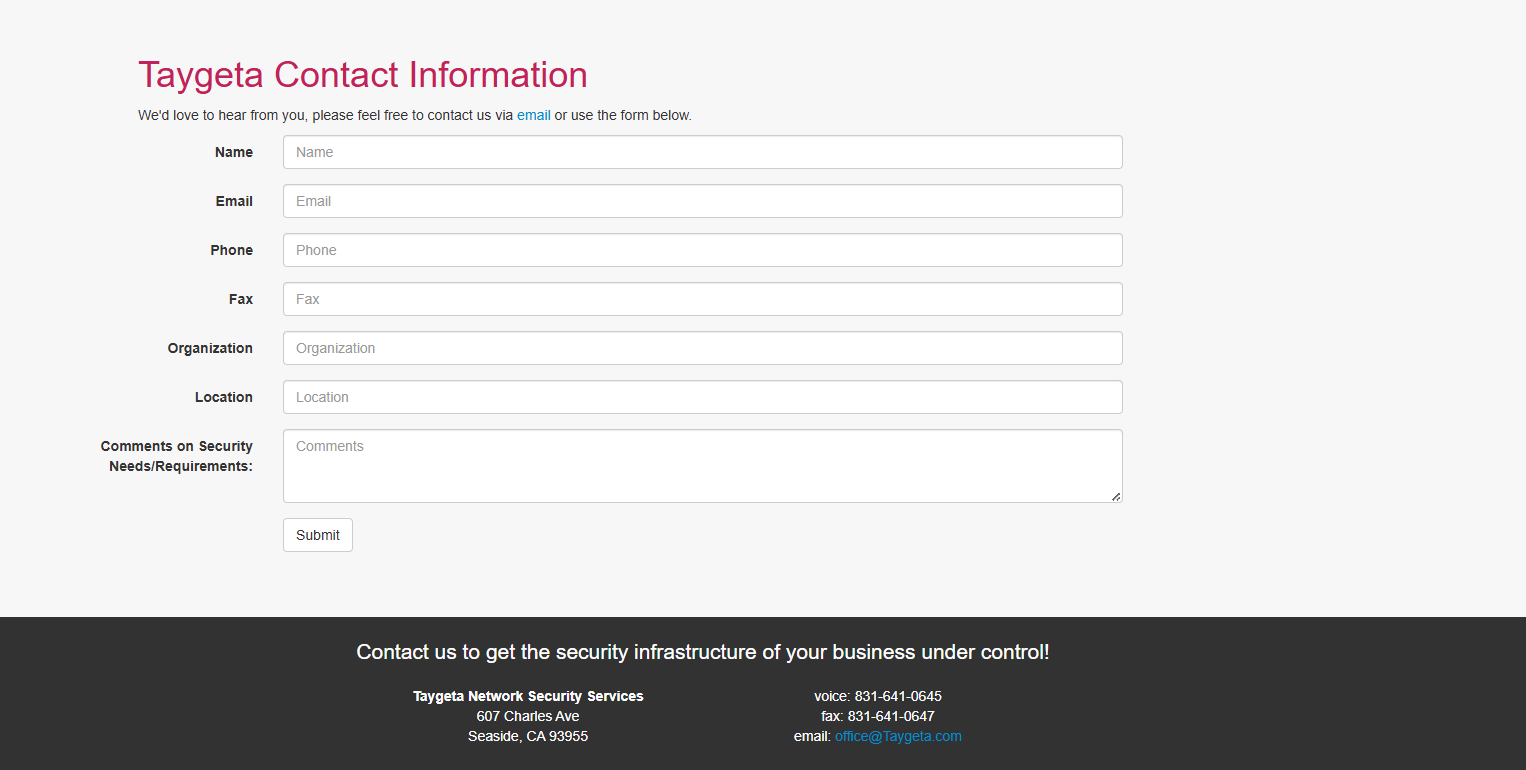Click the Seaside, CA 93955 text
This screenshot has height=770, width=1526.
(x=528, y=736)
